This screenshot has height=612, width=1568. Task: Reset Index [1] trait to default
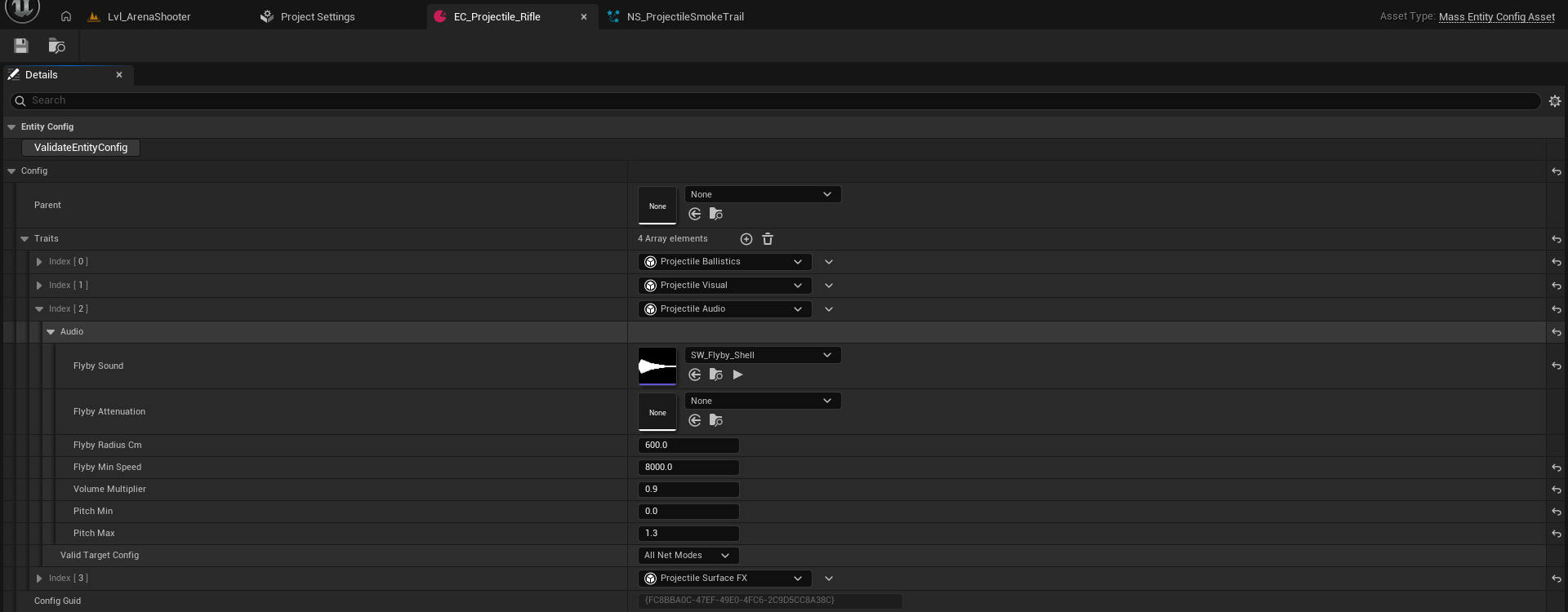[1557, 286]
